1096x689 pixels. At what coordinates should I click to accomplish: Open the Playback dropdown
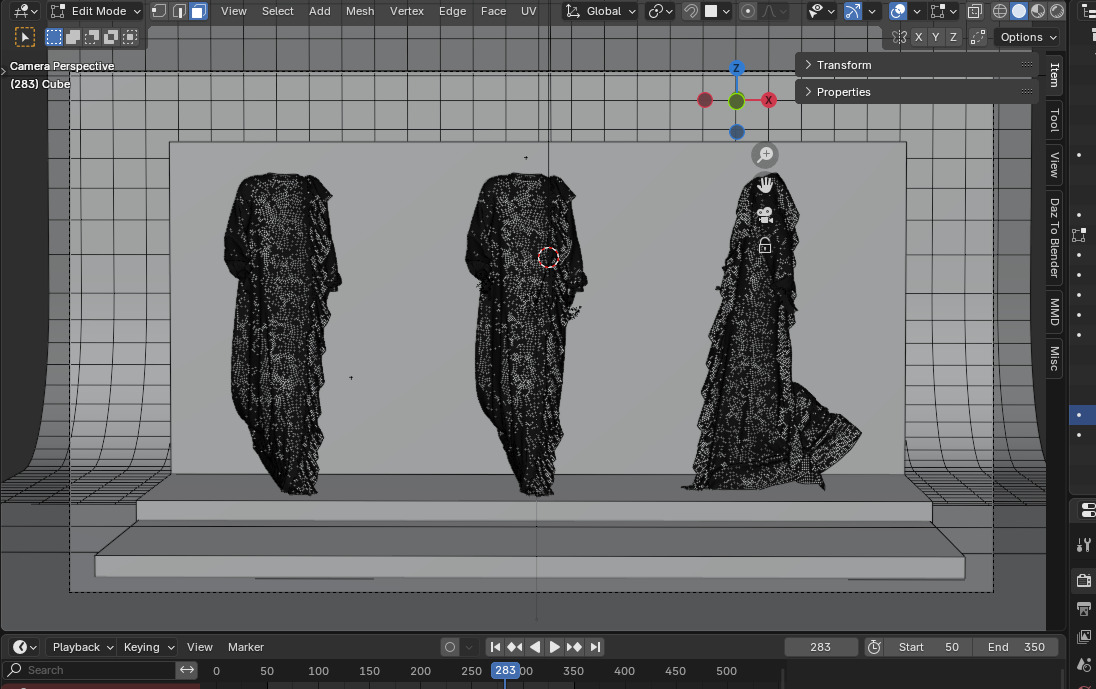point(82,647)
